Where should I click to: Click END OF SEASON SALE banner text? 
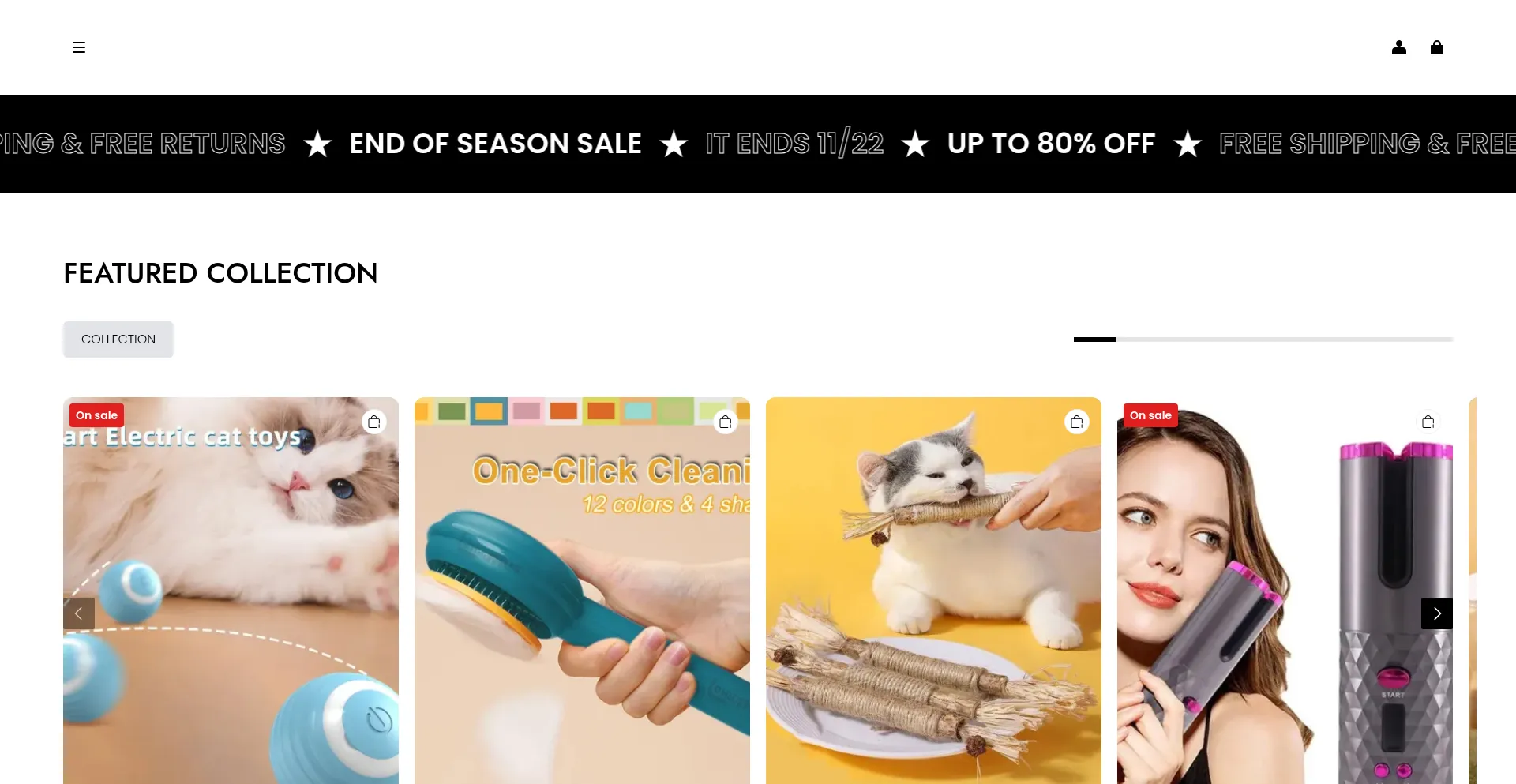495,144
